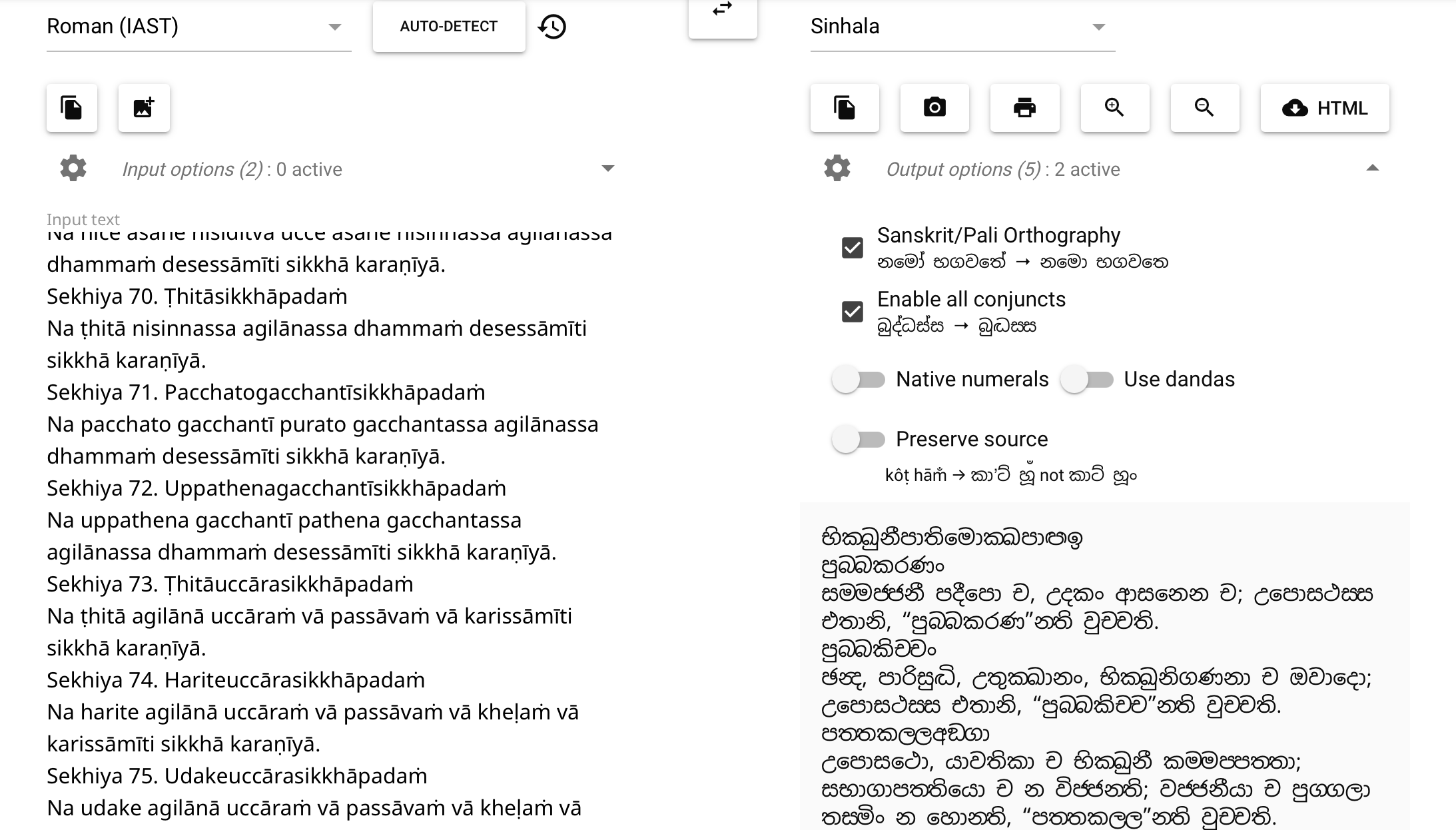1456x830 pixels.
Task: Download the output as HTML
Action: (1324, 108)
